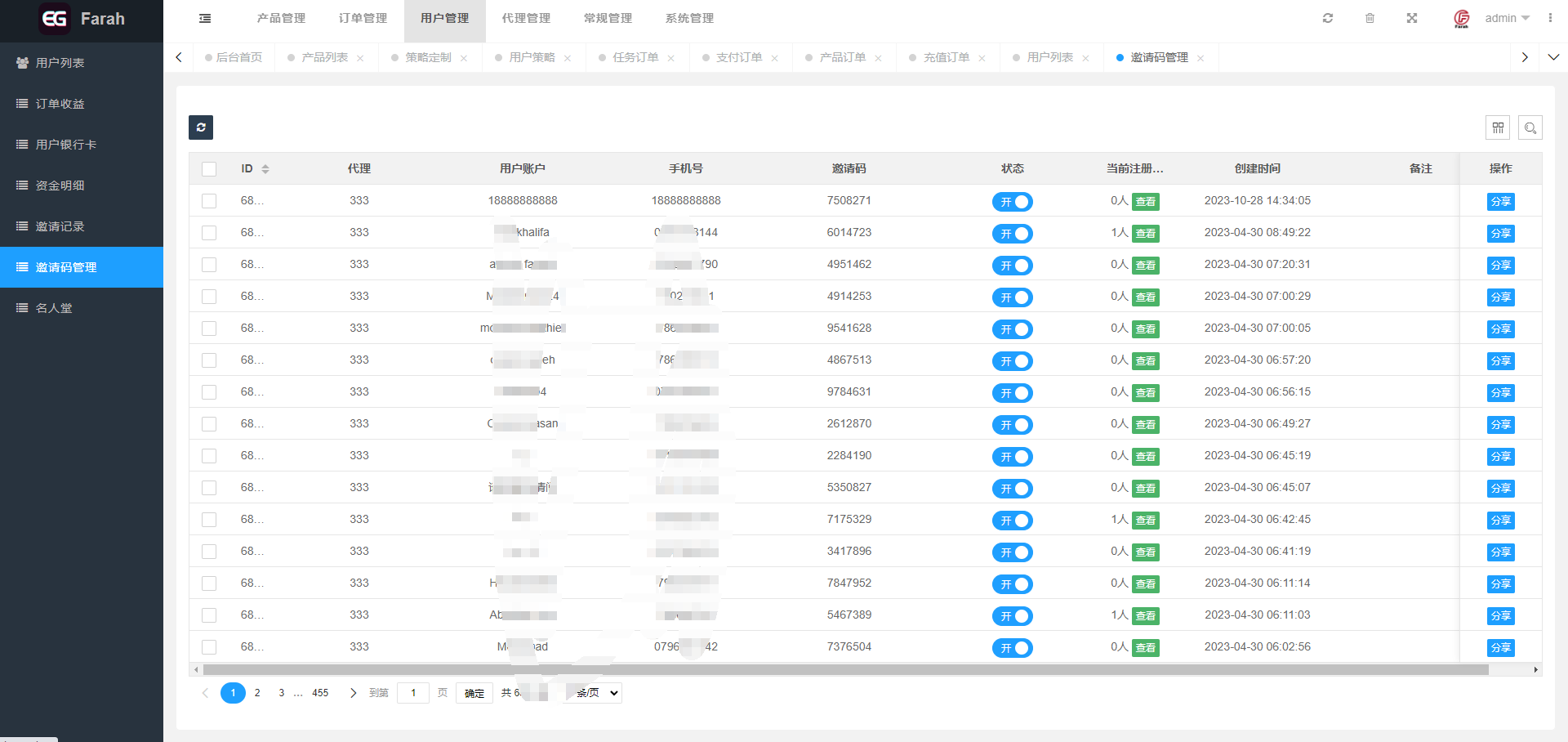This screenshot has height=742, width=1568.
Task: Click the sidebar collapse menu icon
Action: pyautogui.click(x=205, y=18)
